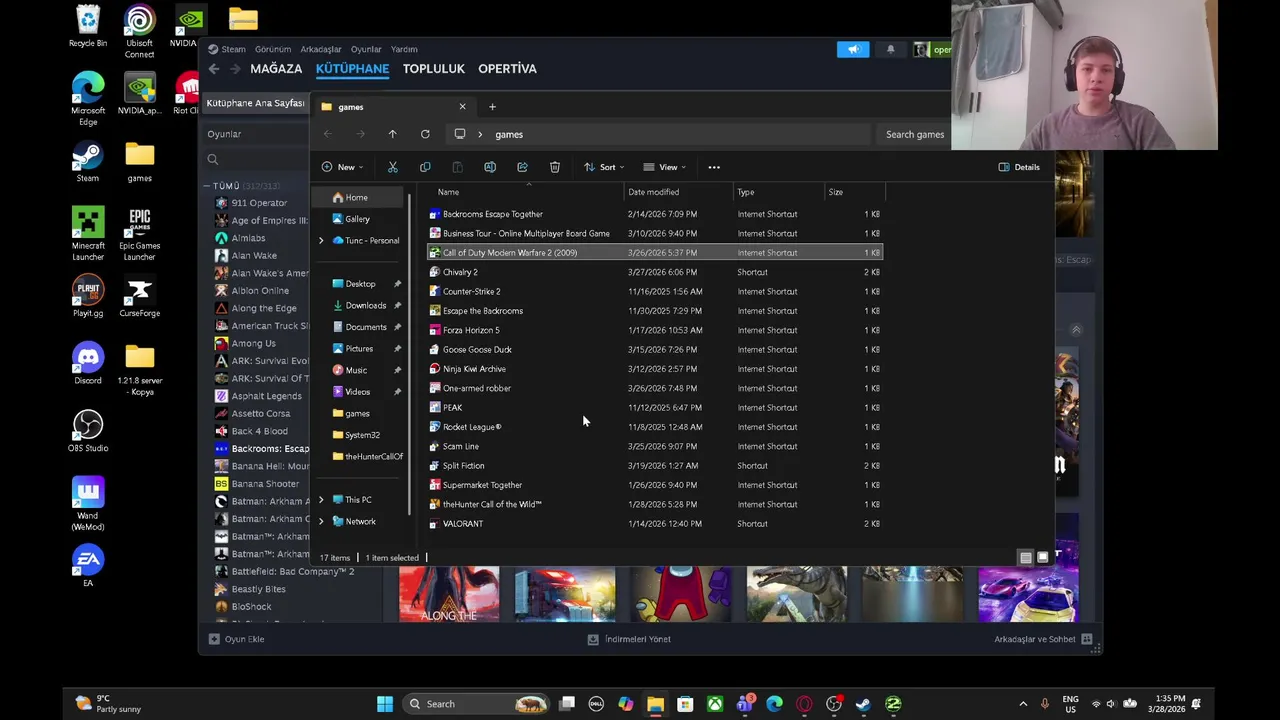The width and height of the screenshot is (1280, 720).
Task: Select Forza Horizon 5 shortcut
Action: tap(655, 330)
